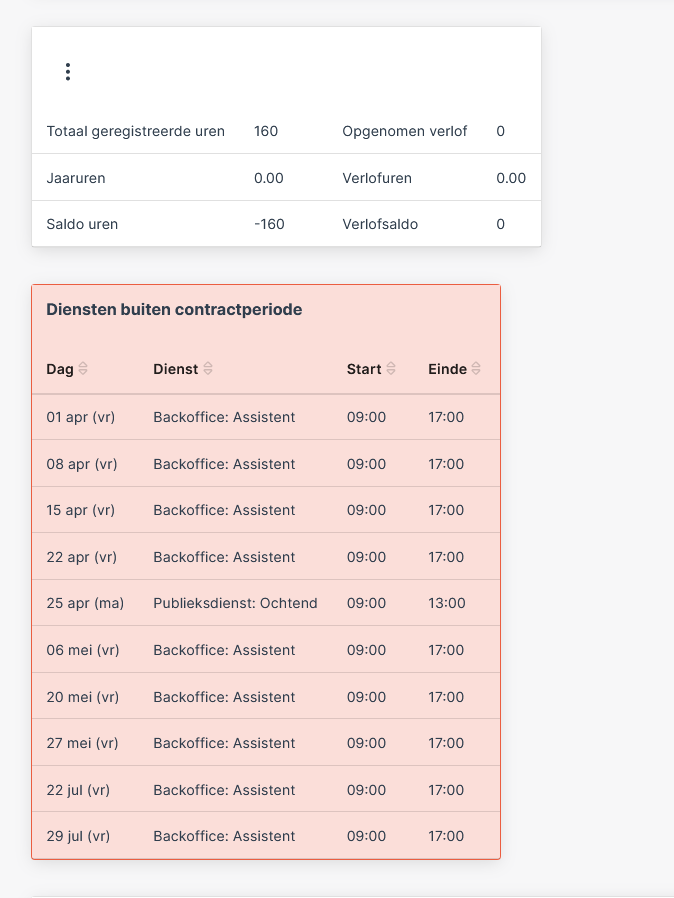Click the Dienst column header
Image resolution: width=674 pixels, height=898 pixels.
point(175,369)
